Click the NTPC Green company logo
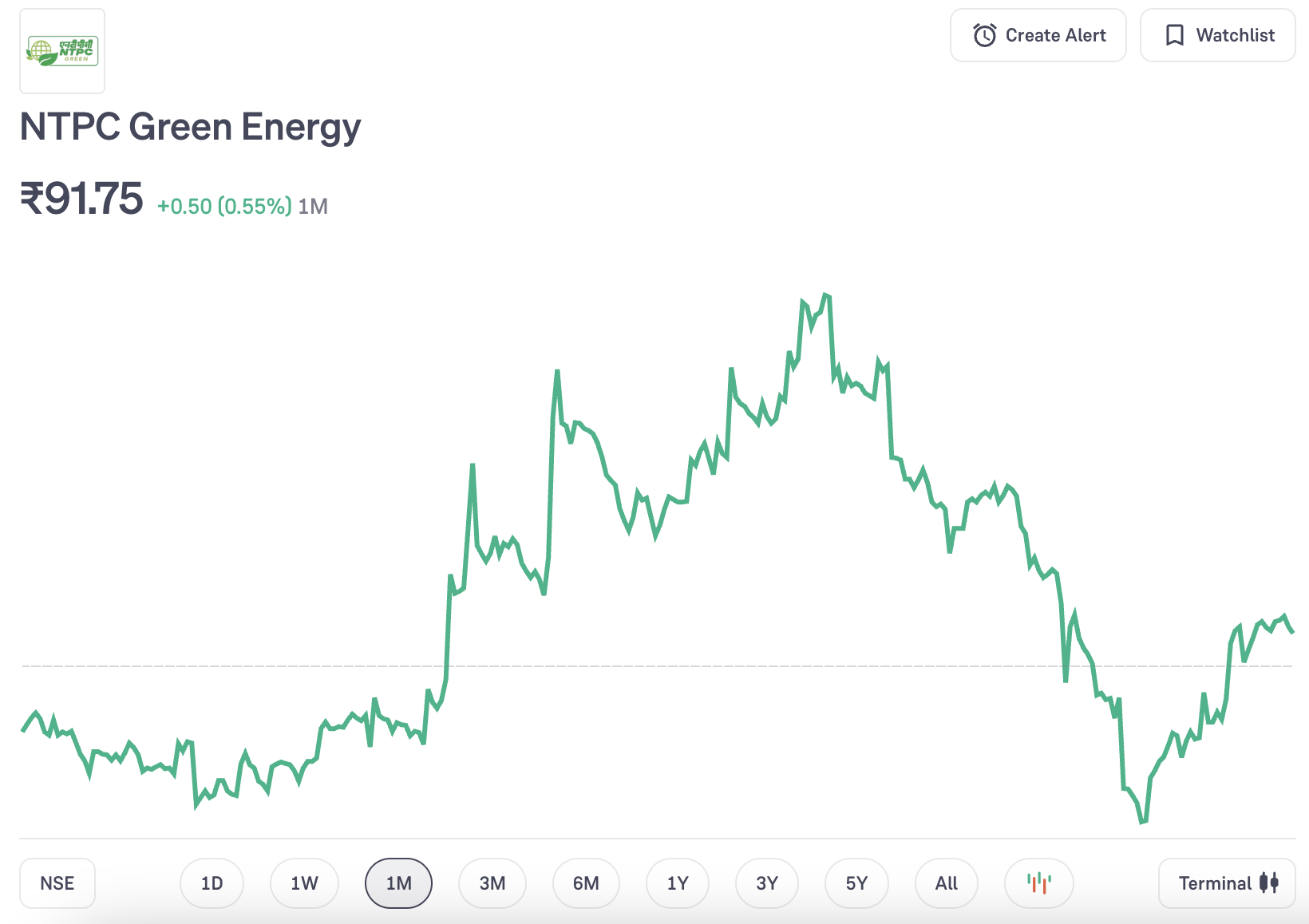The image size is (1309, 924). tap(62, 51)
